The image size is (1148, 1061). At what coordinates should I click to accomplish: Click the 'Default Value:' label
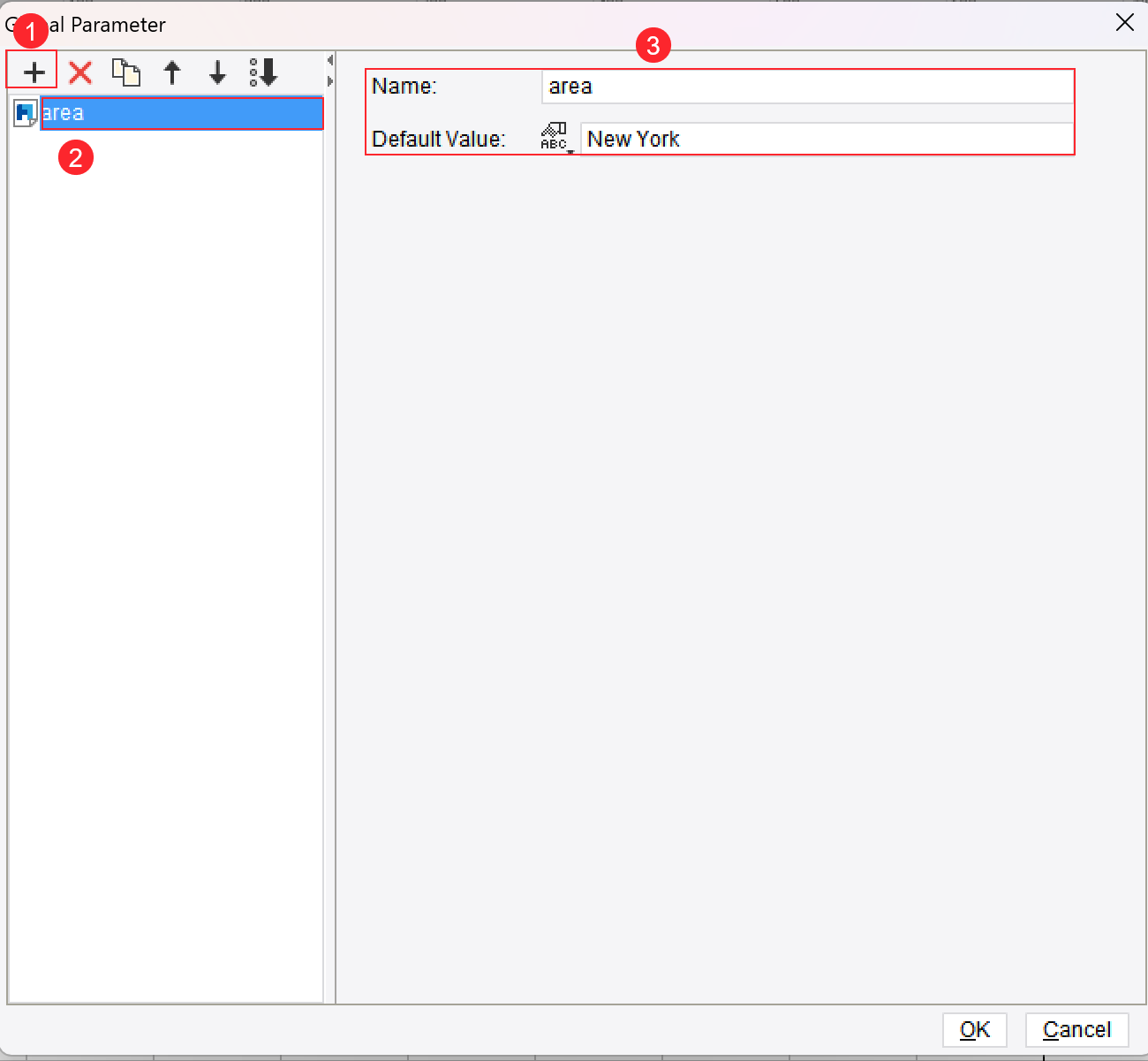pyautogui.click(x=439, y=140)
